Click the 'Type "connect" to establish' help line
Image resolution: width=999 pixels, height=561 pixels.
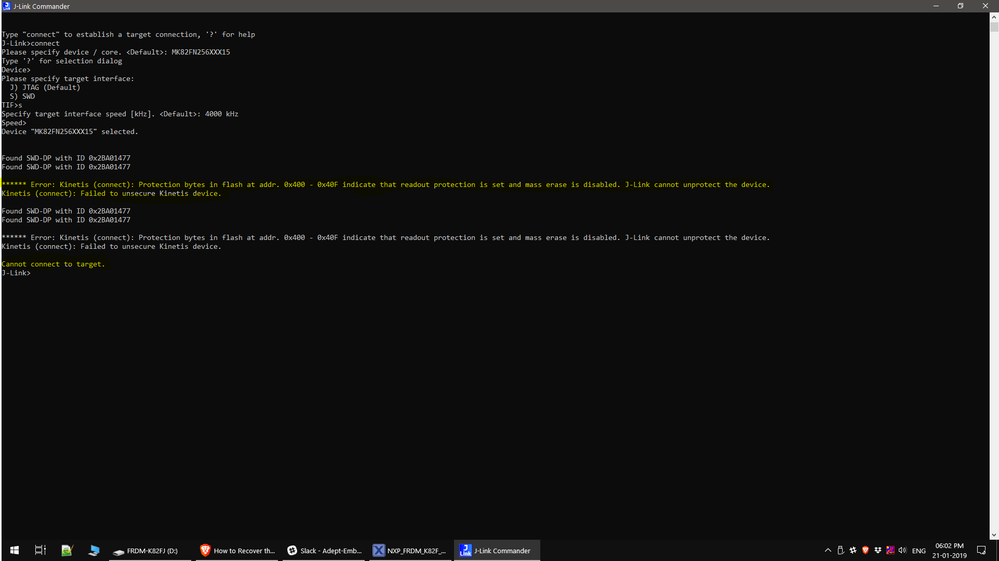tap(128, 34)
